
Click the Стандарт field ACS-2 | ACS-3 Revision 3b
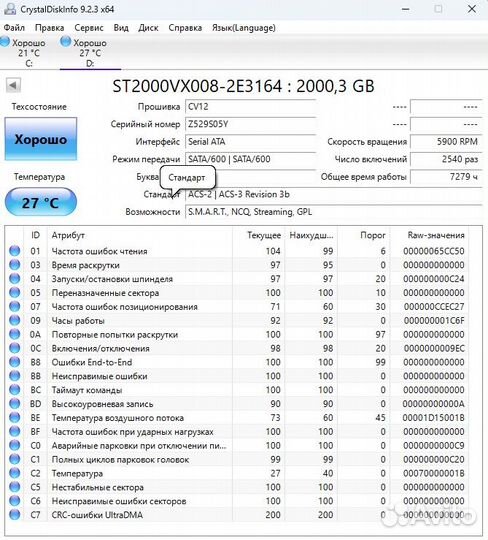333,195
